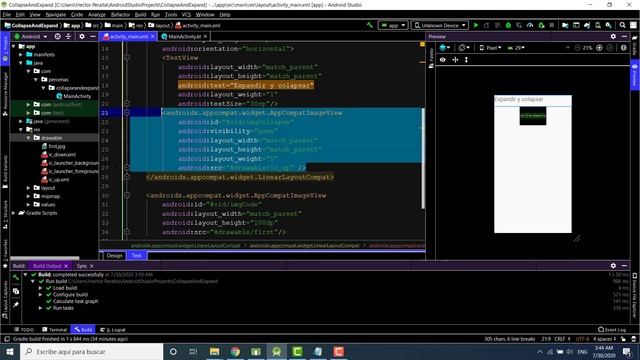This screenshot has height=360, width=640.
Task: Open the Profiler gauge icon
Action: click(530, 25)
